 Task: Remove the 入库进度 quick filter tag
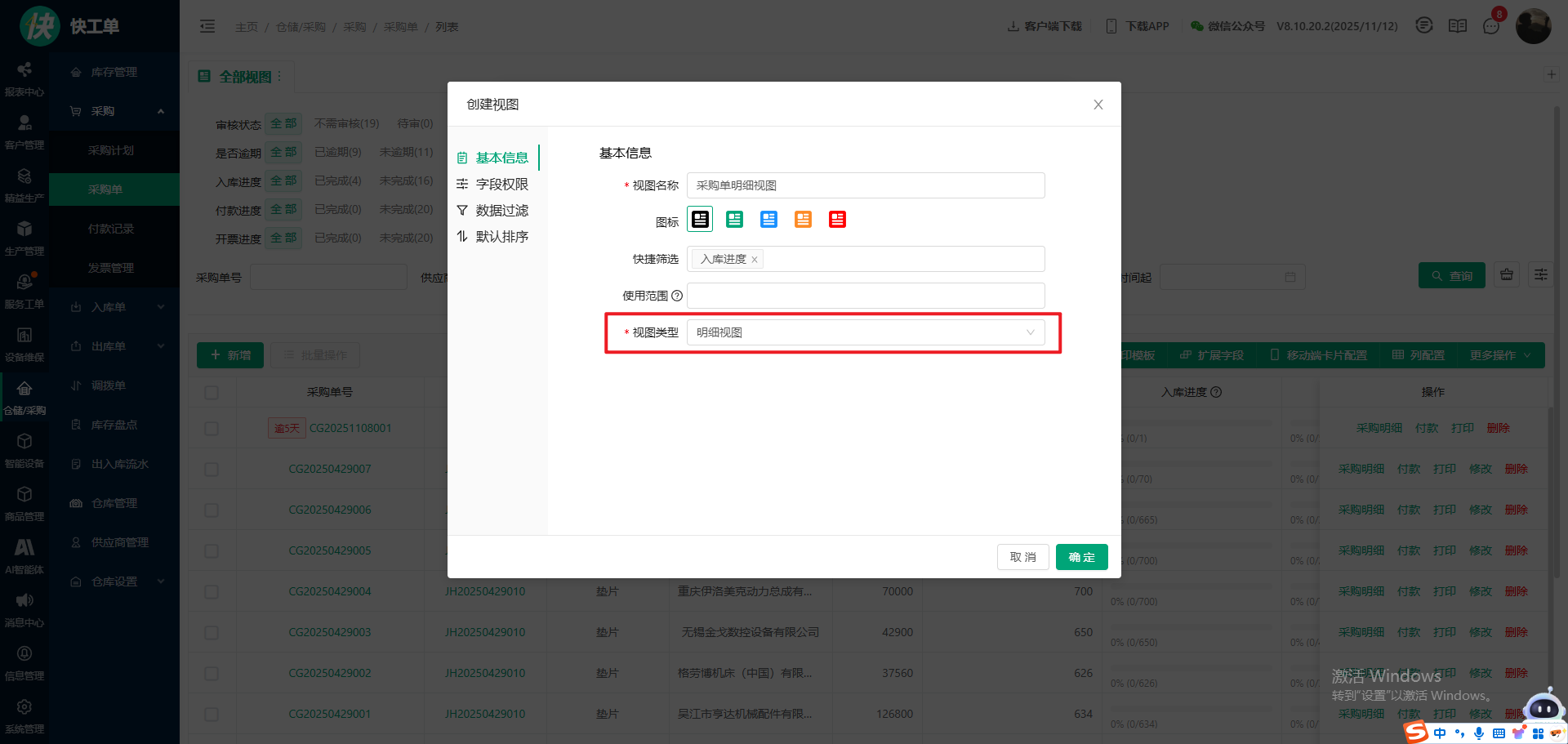755,260
